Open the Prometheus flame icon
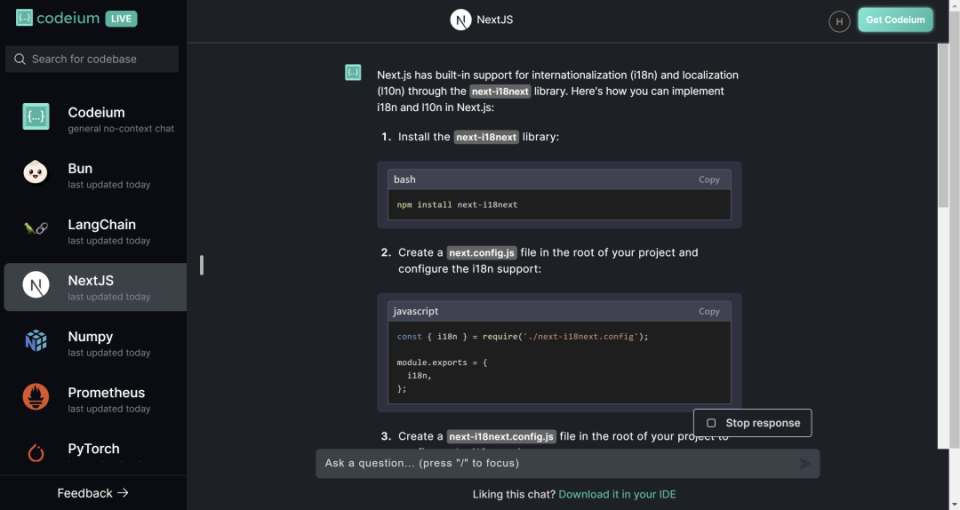Screen dimensions: 960x510 click(36, 397)
